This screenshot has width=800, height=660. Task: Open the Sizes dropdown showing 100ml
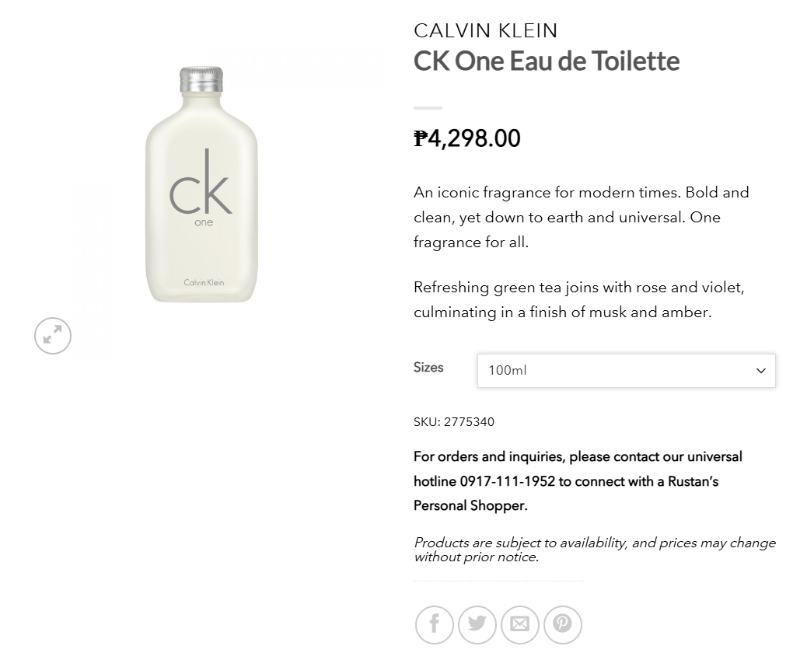pyautogui.click(x=626, y=370)
